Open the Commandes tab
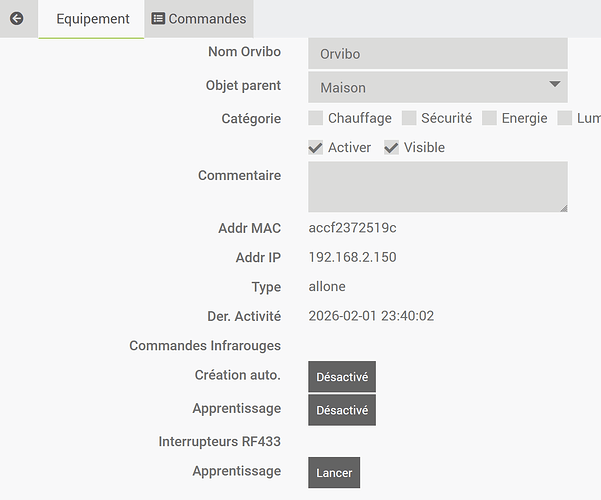The width and height of the screenshot is (601, 500). tap(199, 19)
